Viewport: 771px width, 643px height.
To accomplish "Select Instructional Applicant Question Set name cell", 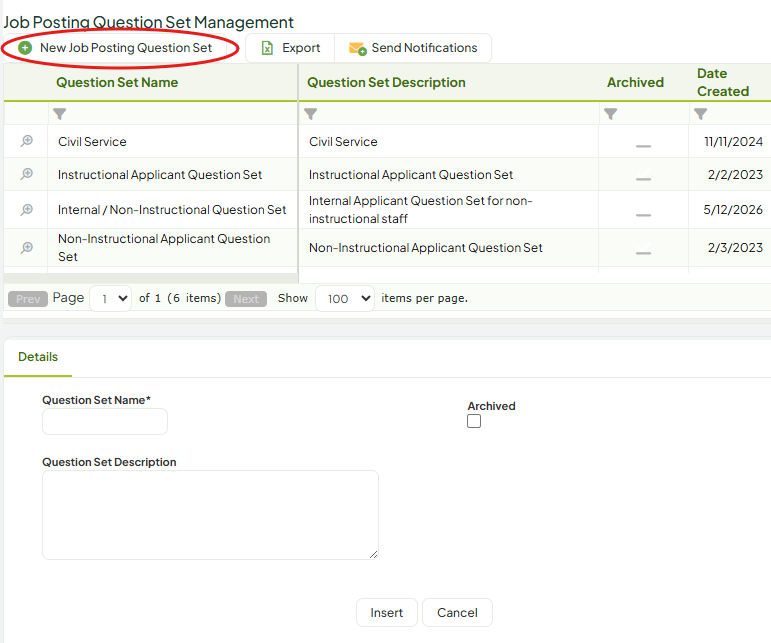I will click(173, 175).
